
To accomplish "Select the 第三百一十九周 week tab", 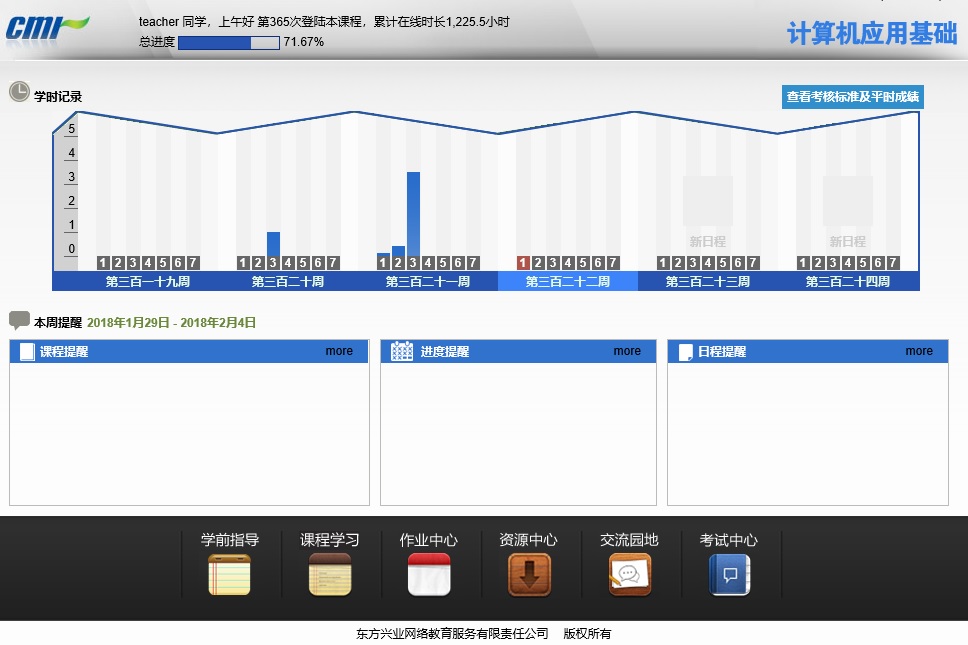I will pyautogui.click(x=148, y=281).
